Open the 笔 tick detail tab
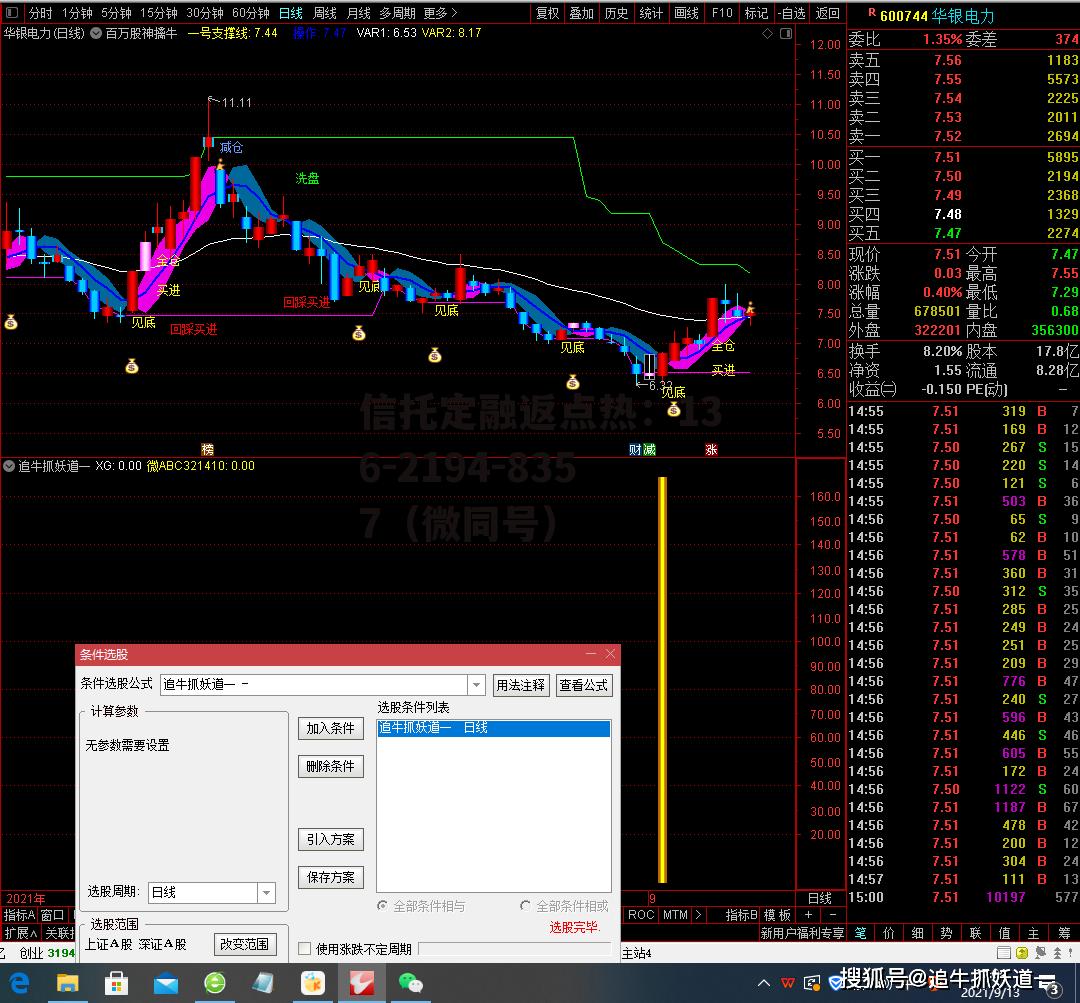 [860, 933]
